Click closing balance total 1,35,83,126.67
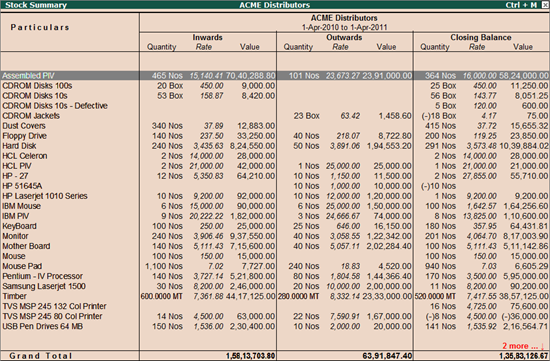The image size is (550, 361). pyautogui.click(x=524, y=356)
